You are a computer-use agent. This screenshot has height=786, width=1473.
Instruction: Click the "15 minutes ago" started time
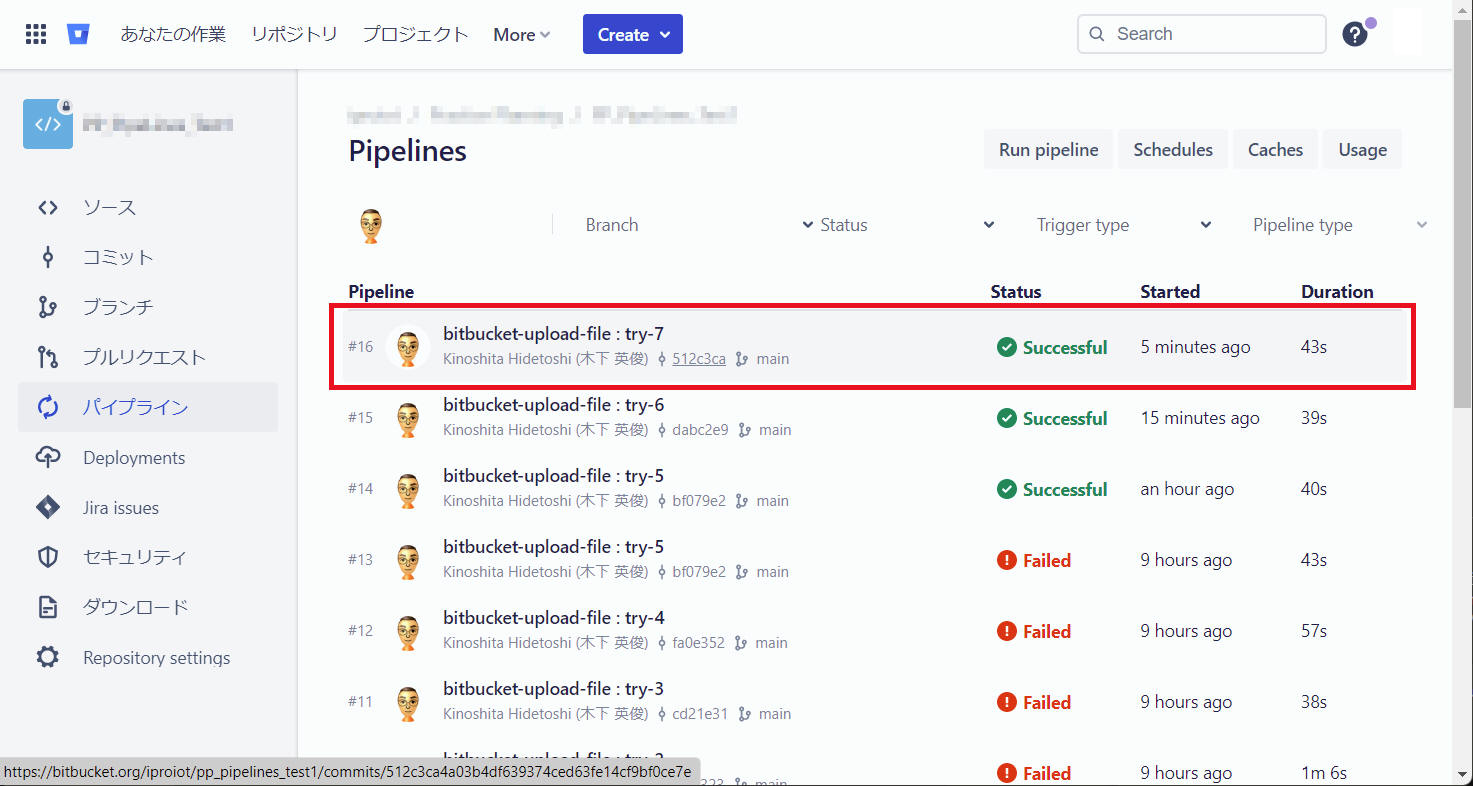tap(1200, 418)
